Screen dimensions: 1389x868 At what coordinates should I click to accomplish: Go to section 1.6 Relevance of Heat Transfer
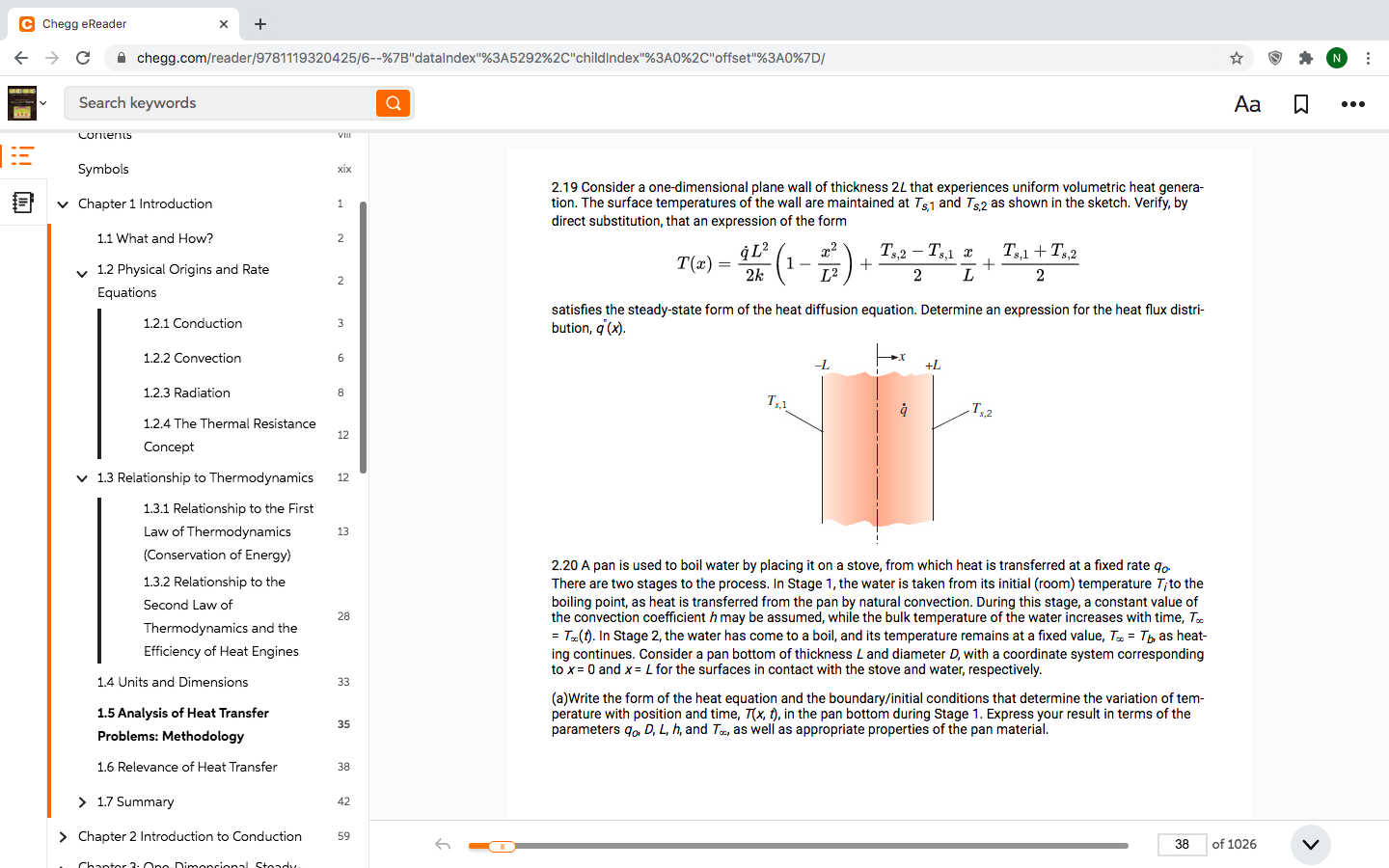click(x=185, y=767)
